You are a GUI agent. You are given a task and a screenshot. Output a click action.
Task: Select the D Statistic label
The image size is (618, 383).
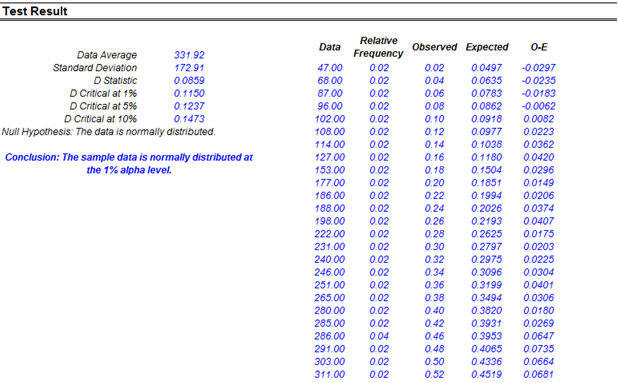[115, 81]
